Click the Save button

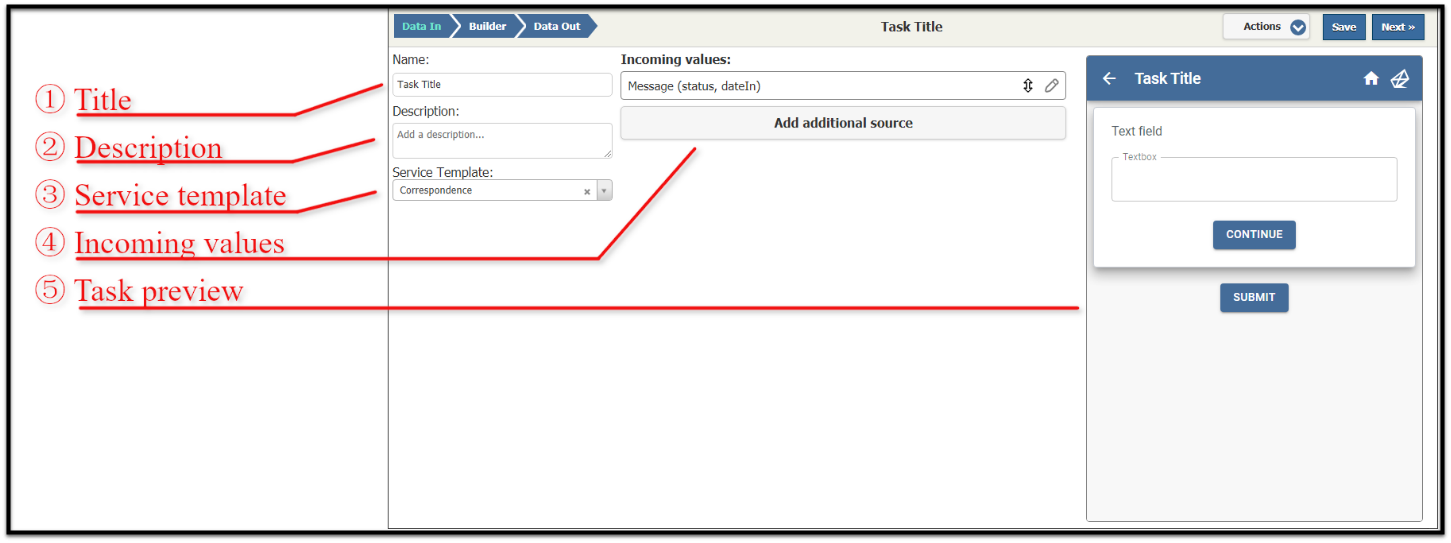1344,27
